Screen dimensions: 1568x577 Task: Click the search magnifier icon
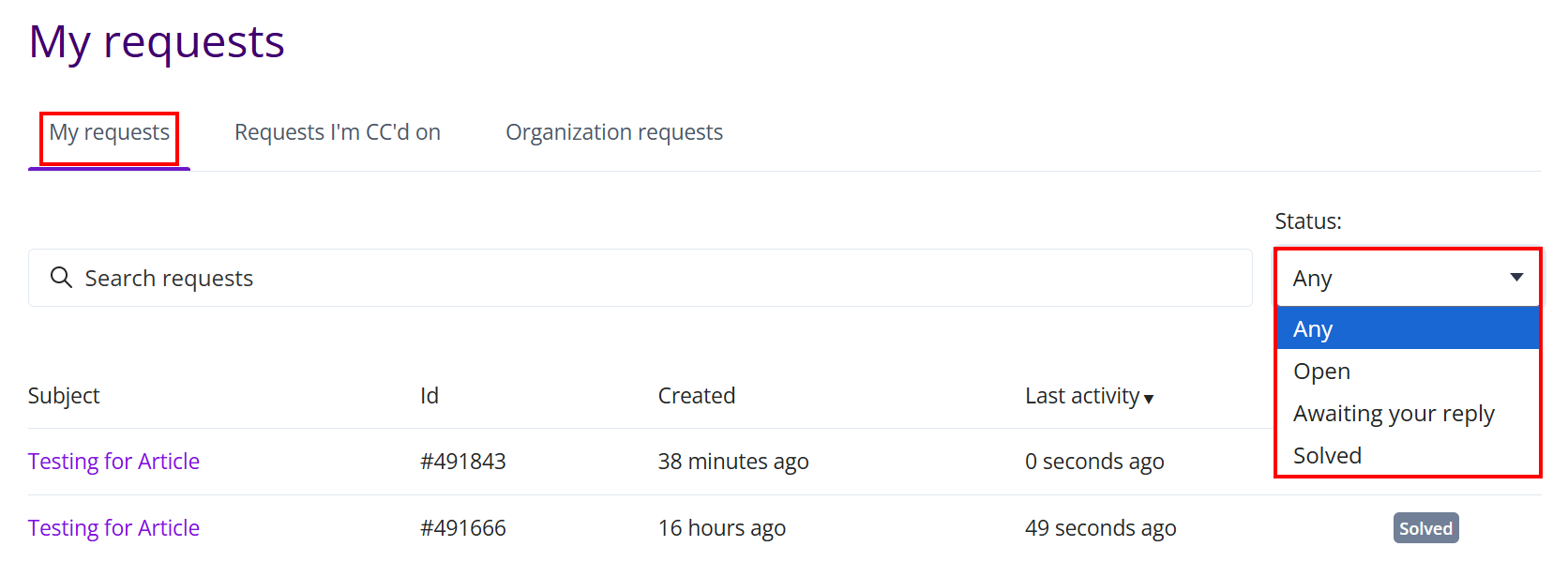click(x=61, y=278)
